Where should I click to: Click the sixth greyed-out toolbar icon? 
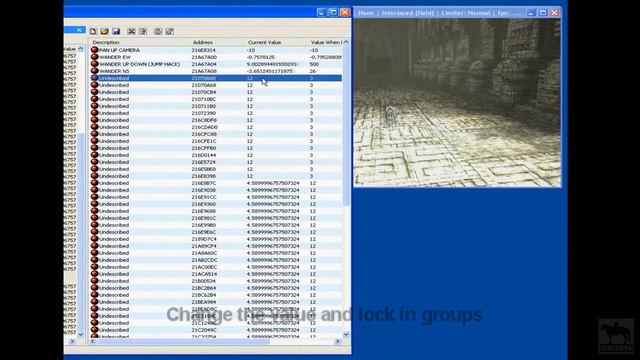158,31
